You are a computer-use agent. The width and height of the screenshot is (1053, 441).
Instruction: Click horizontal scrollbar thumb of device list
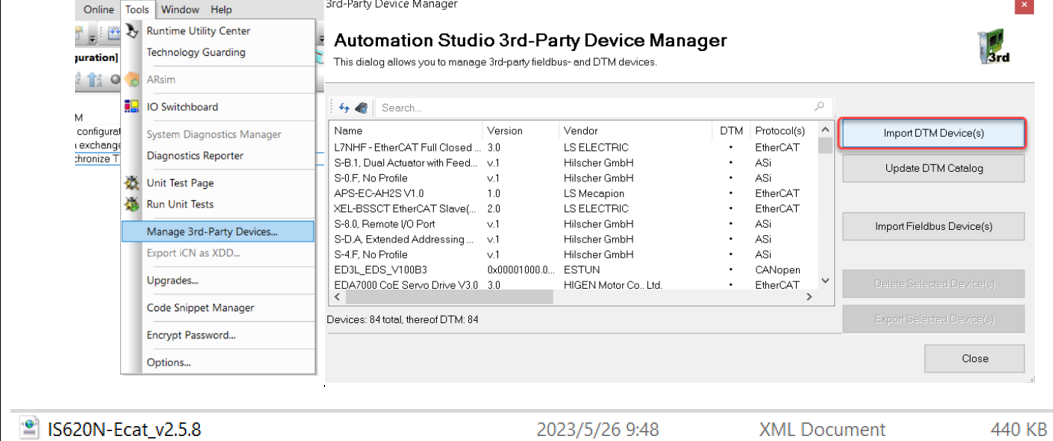448,297
